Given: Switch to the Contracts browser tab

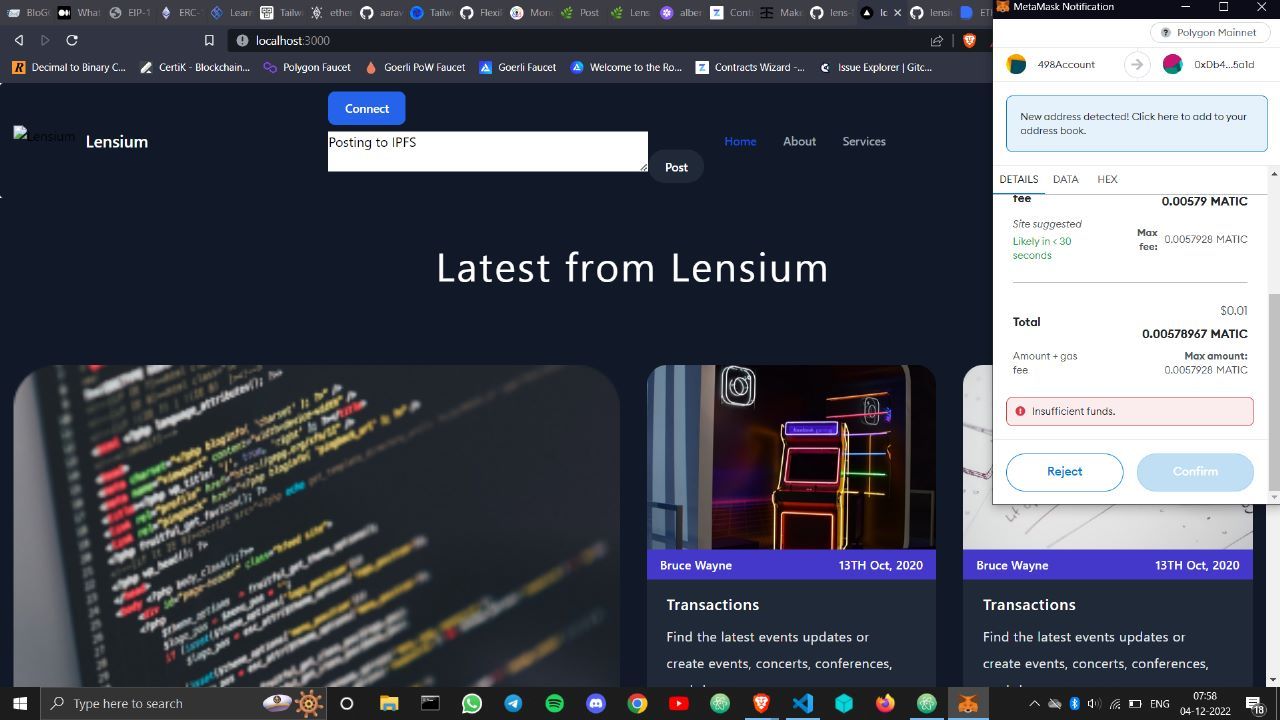Looking at the screenshot, I should 731,13.
